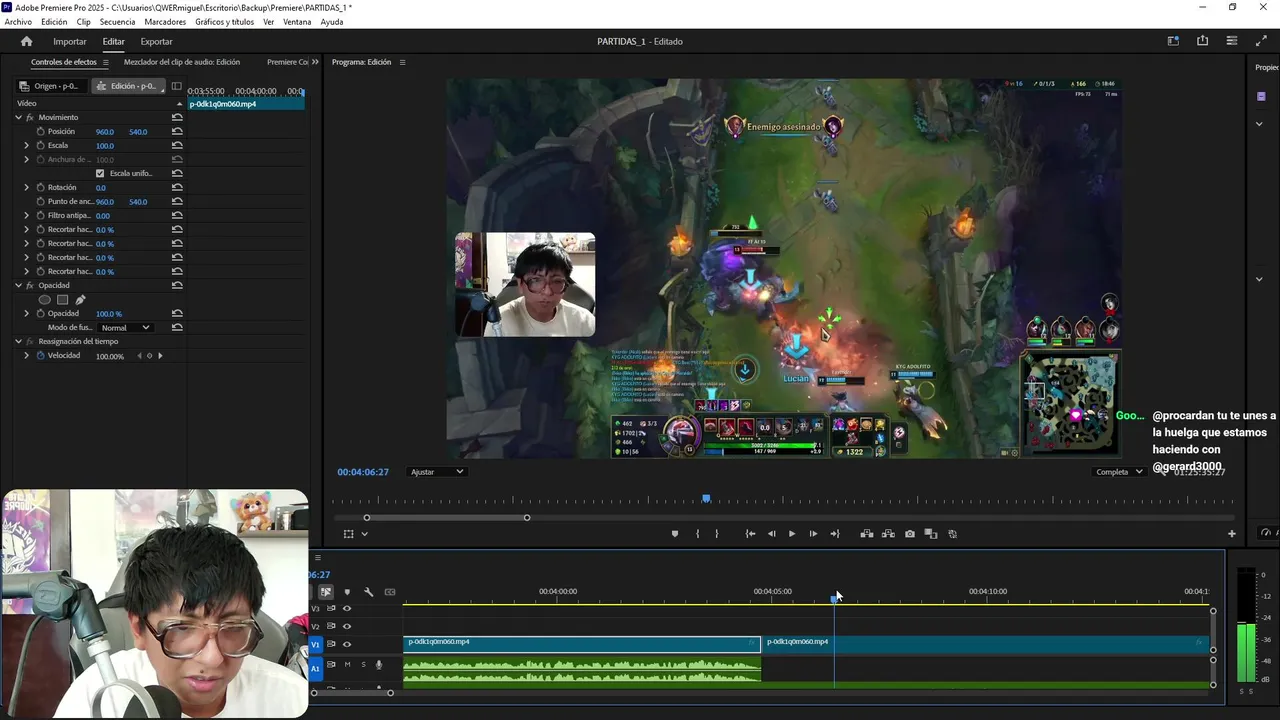Open Completa playback resolution dropdown
1280x720 pixels.
click(1119, 472)
